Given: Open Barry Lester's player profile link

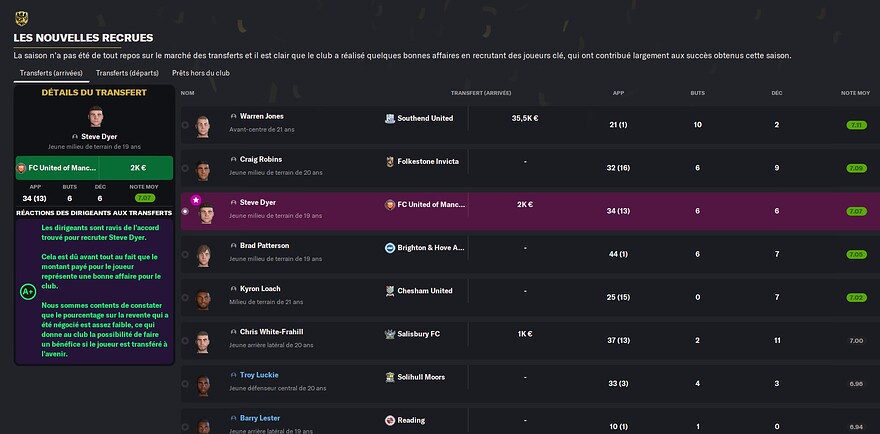Looking at the screenshot, I should [x=260, y=418].
